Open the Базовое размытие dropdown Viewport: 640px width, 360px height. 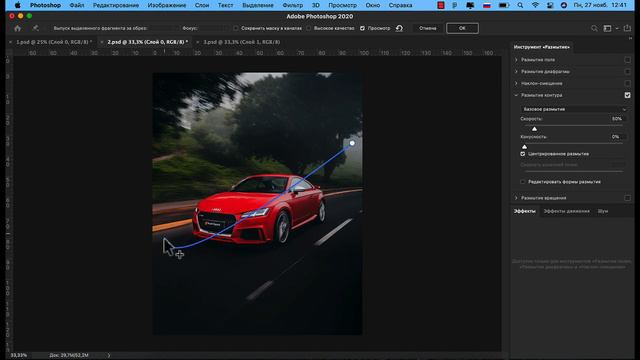(574, 109)
